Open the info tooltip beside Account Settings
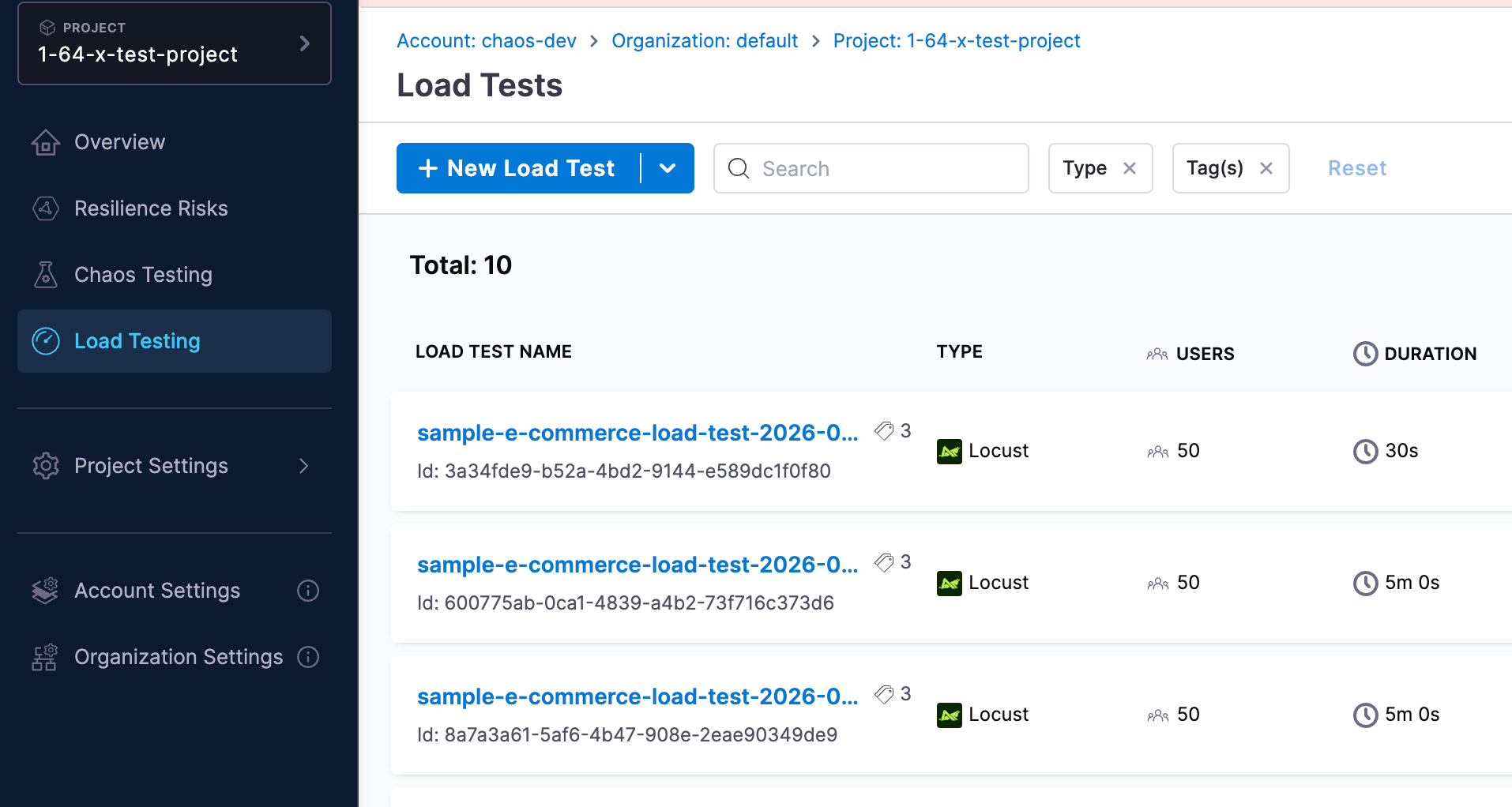Screen dimensions: 1512x807 (308, 591)
